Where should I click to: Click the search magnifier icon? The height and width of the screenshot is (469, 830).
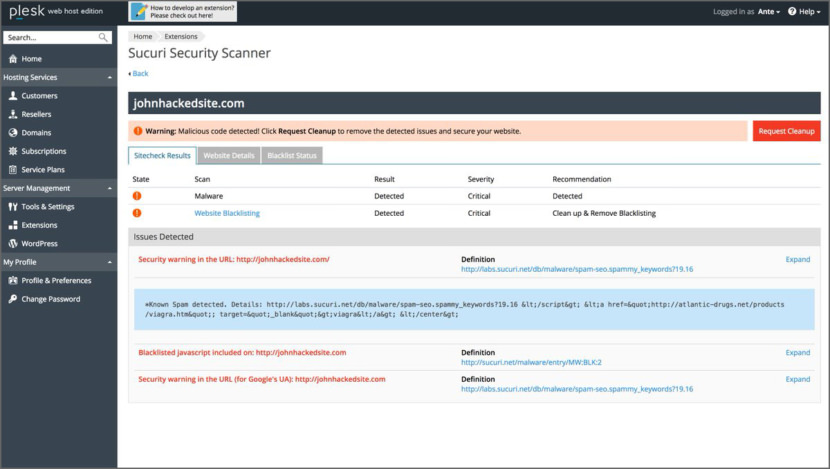pos(103,37)
